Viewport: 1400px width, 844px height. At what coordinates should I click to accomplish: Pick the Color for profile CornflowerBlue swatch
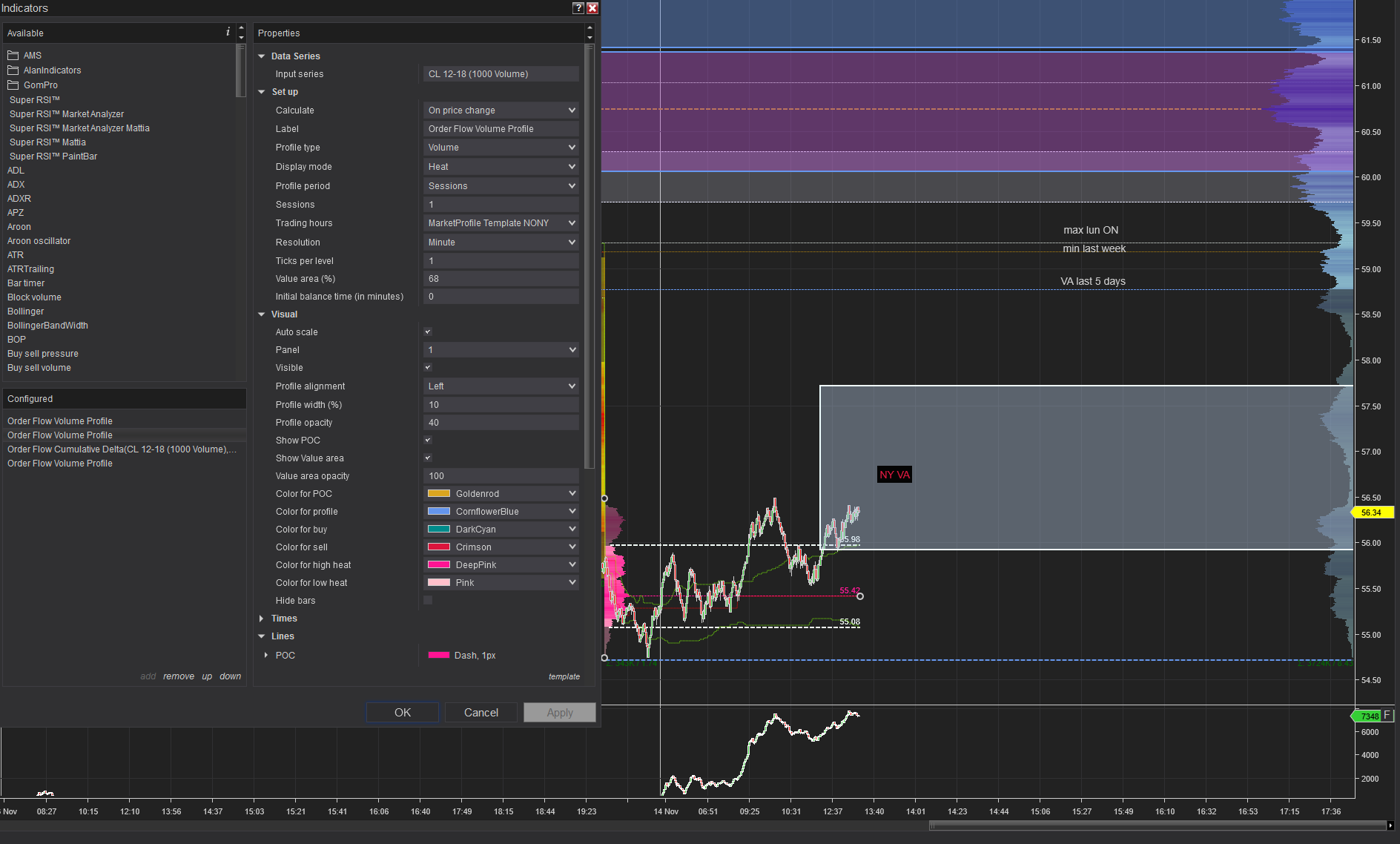[439, 512]
